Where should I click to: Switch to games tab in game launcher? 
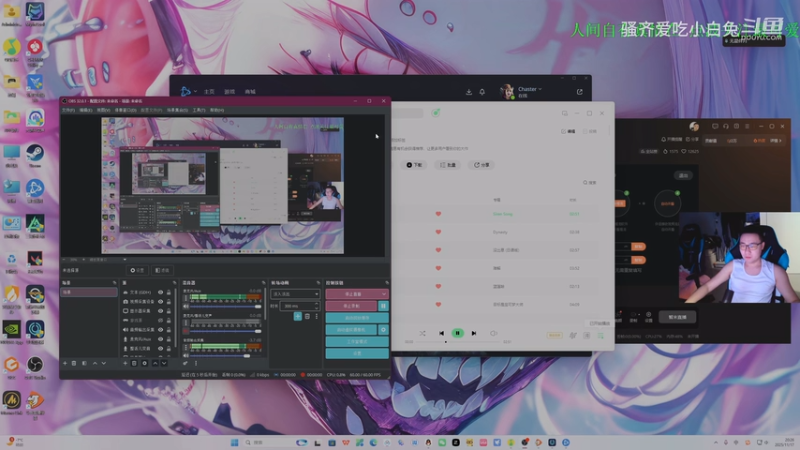230,92
